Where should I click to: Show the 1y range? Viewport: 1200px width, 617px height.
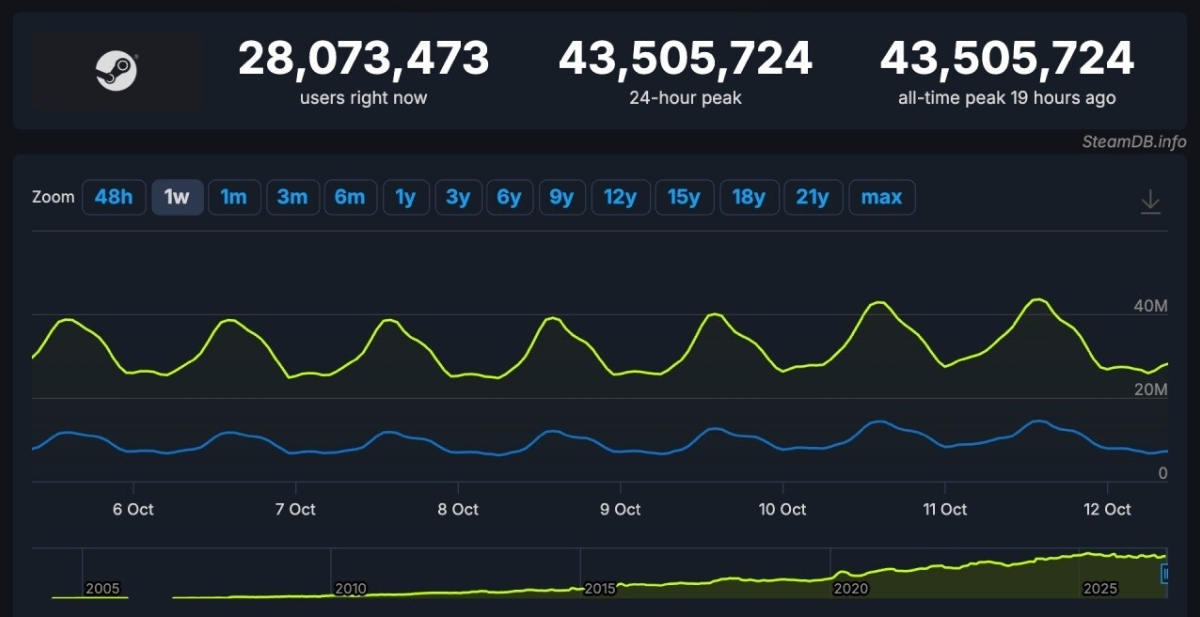click(x=405, y=197)
